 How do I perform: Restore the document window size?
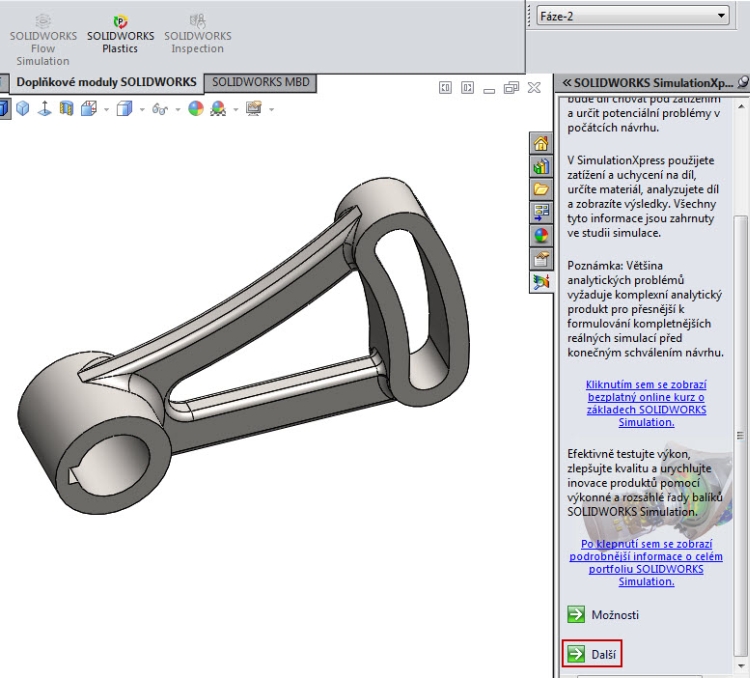click(511, 88)
